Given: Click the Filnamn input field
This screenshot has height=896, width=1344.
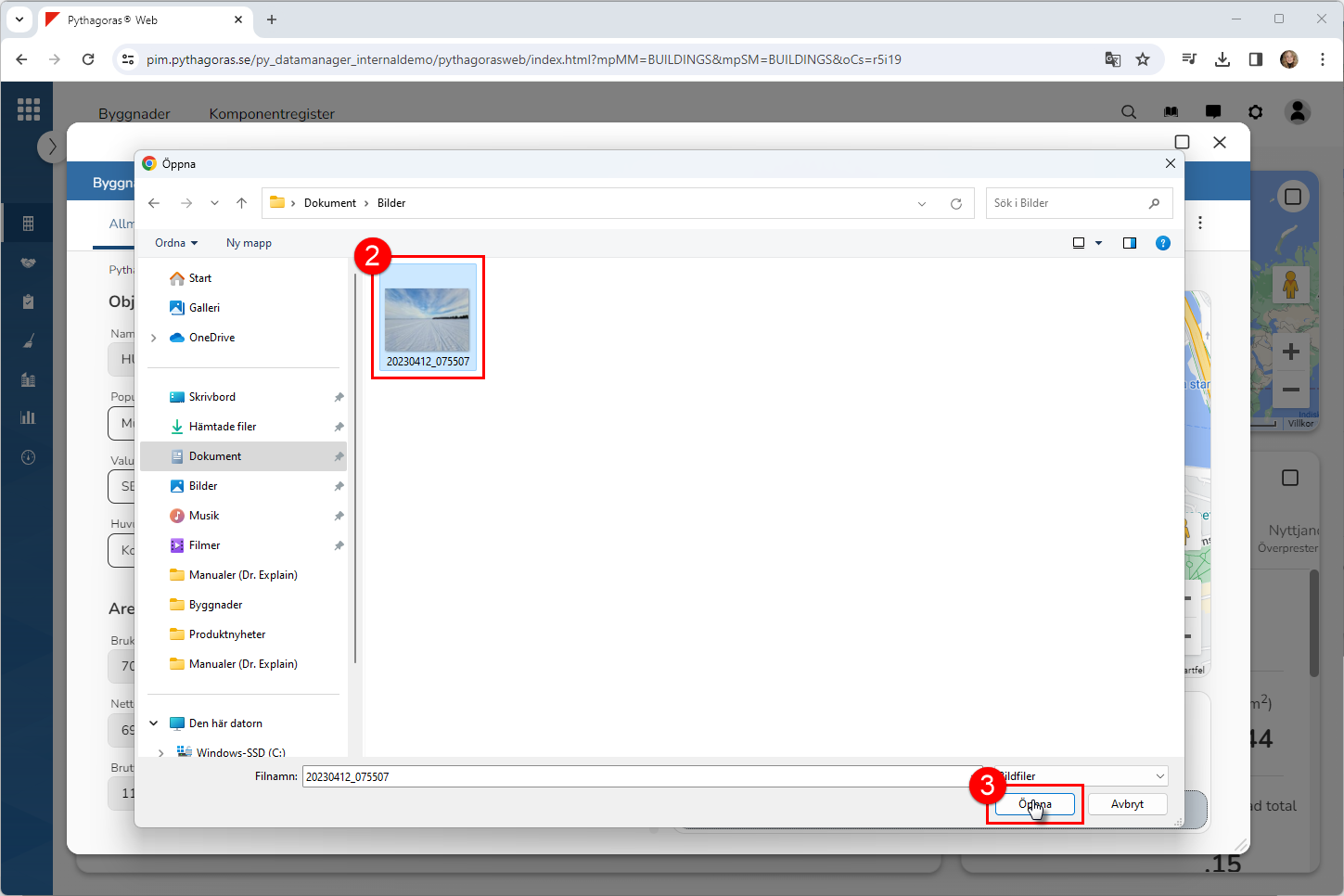Looking at the screenshot, I should click(640, 776).
